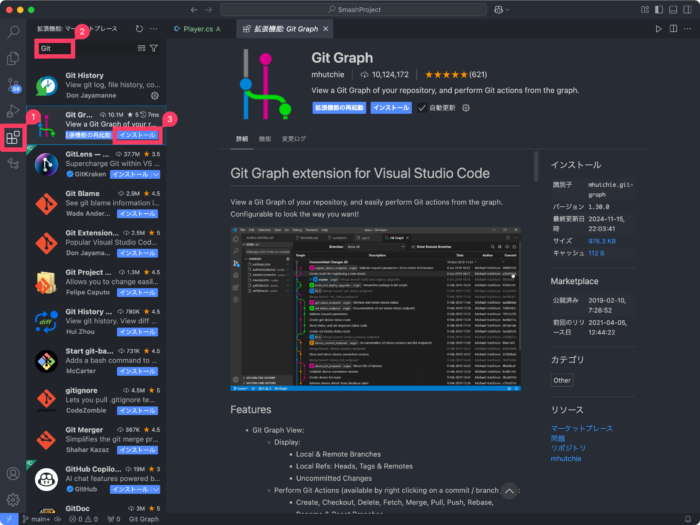Open the Search view in activity bar
700x525 pixels.
[13, 32]
